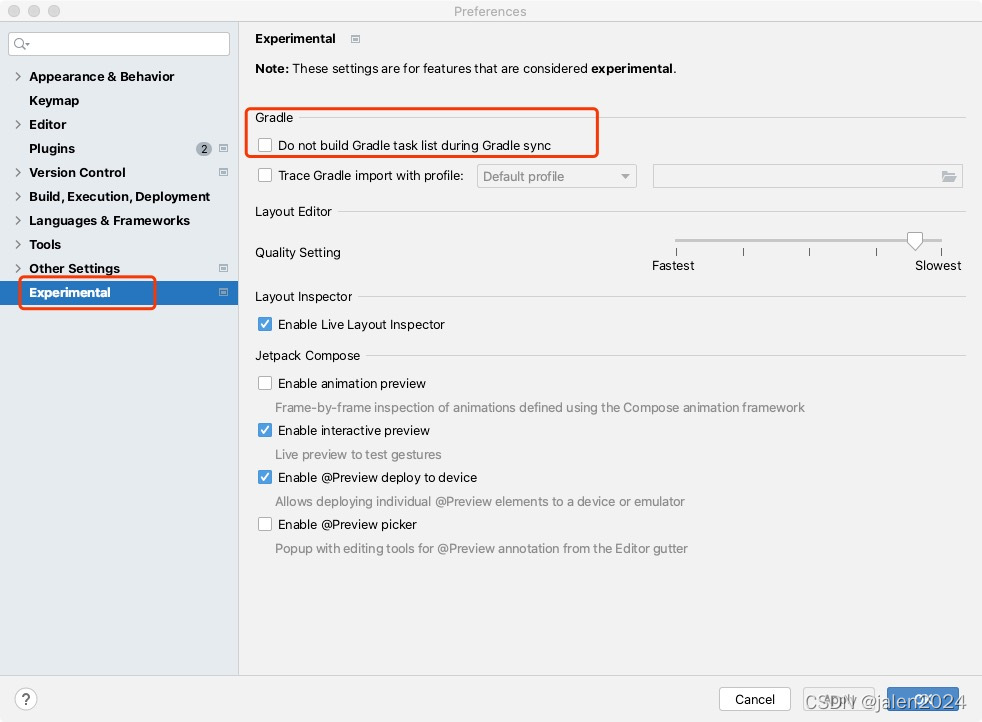Click the Slowest label under the slider

click(938, 266)
